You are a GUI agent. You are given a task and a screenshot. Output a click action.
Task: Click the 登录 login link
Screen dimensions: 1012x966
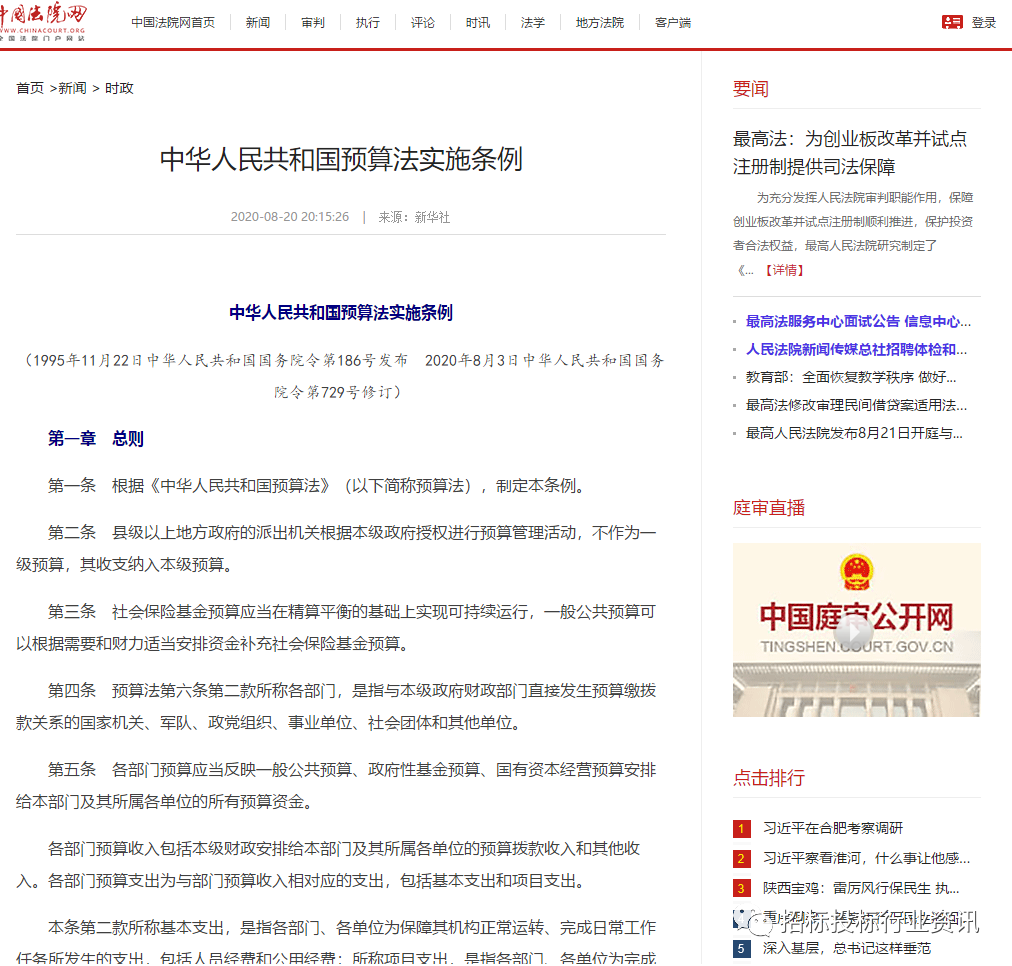(x=984, y=22)
